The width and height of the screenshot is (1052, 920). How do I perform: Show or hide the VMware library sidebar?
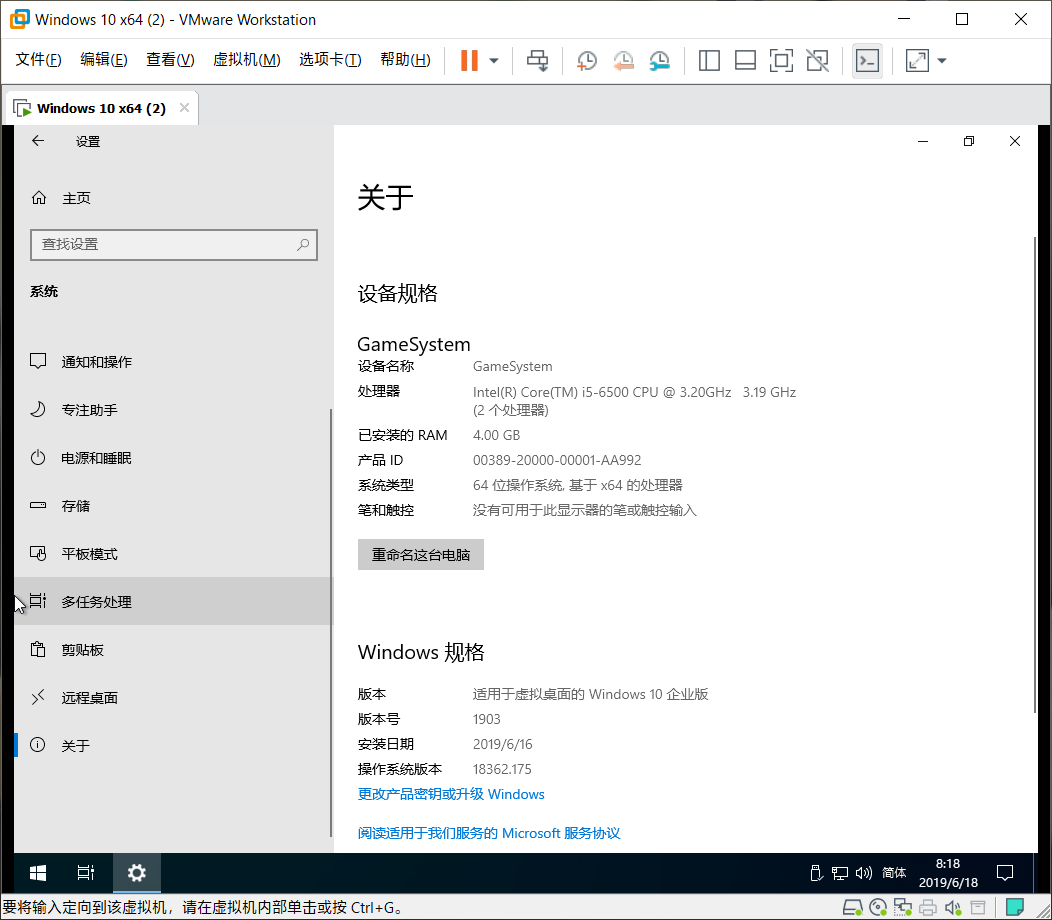(x=709, y=60)
